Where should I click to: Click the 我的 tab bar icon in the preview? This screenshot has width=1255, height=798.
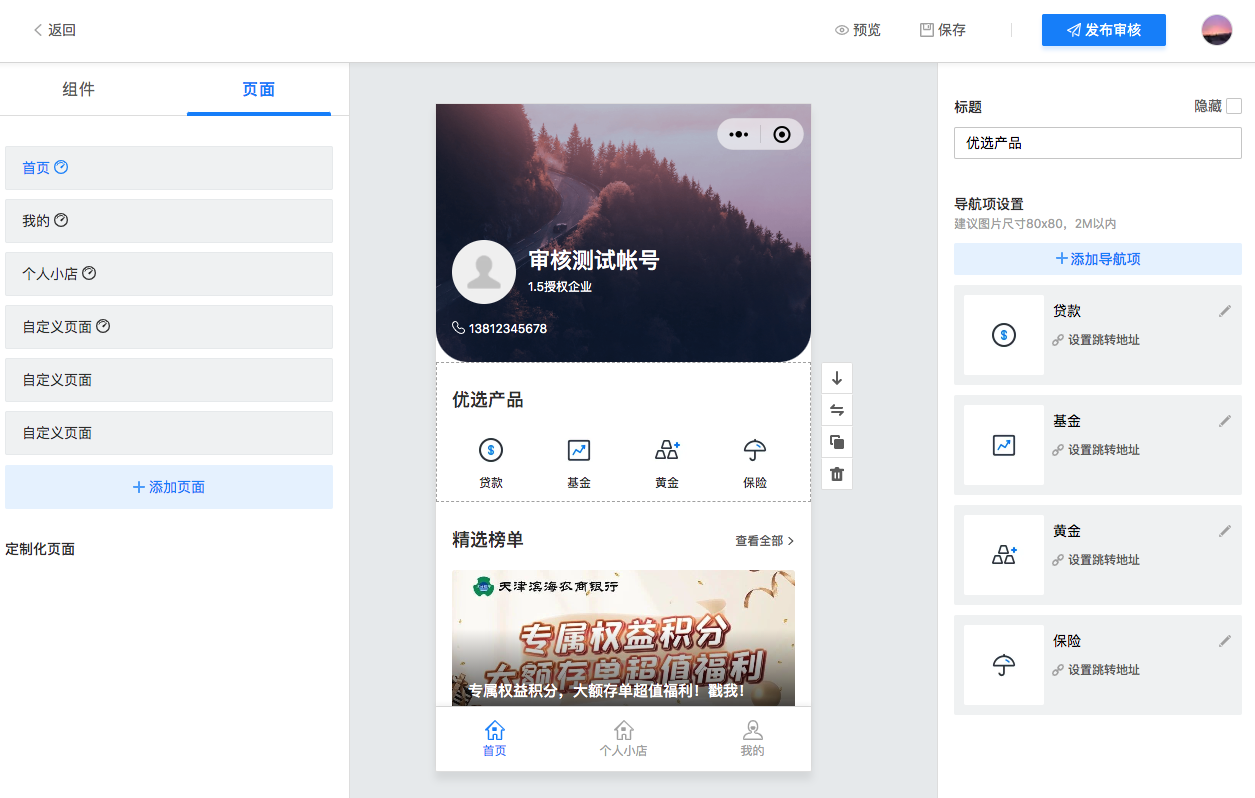753,730
